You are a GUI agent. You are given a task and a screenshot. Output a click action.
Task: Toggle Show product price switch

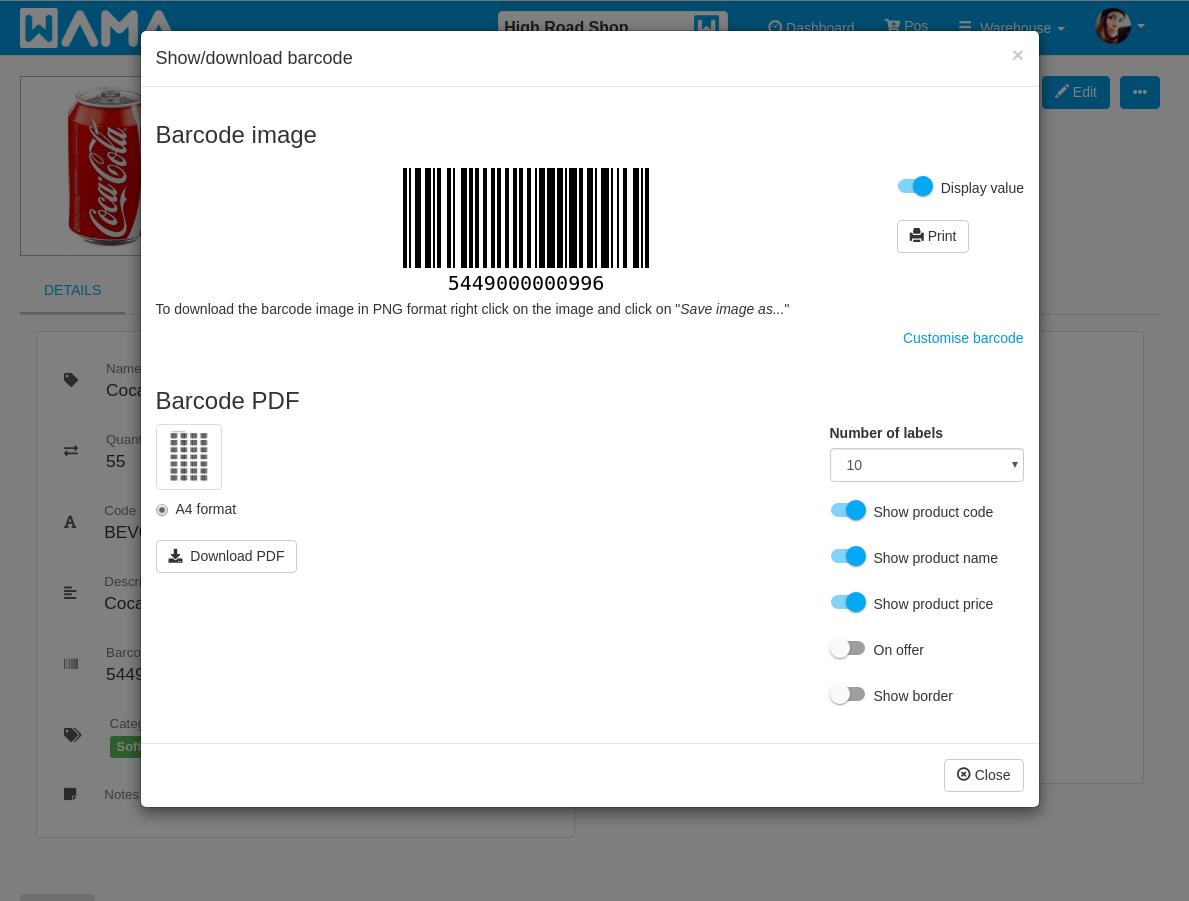click(848, 603)
